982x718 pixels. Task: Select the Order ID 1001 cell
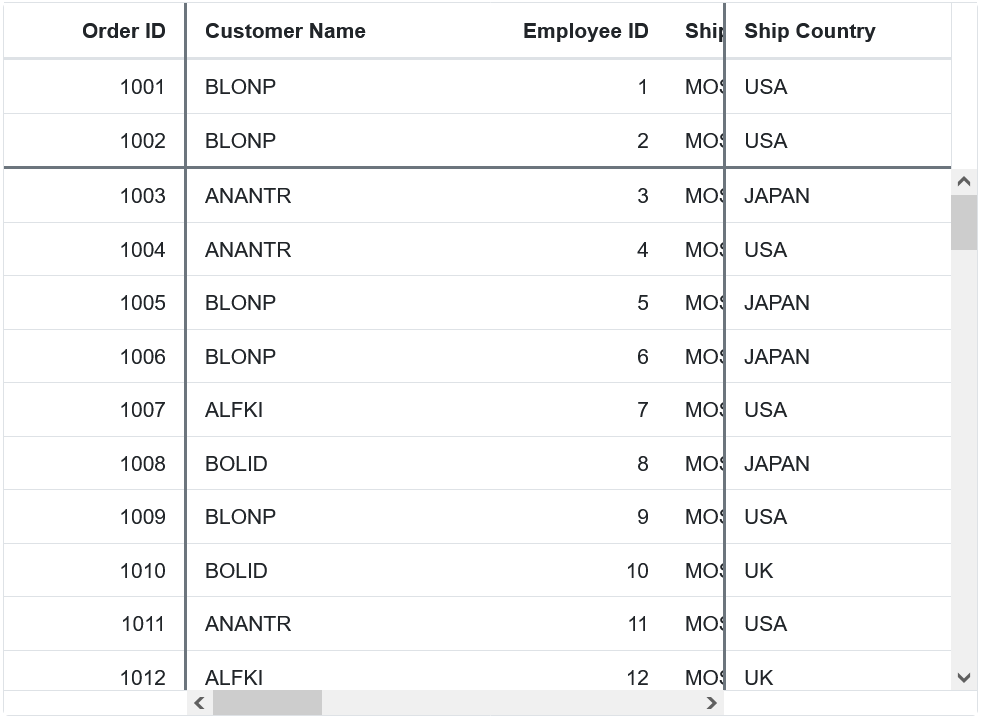point(142,87)
